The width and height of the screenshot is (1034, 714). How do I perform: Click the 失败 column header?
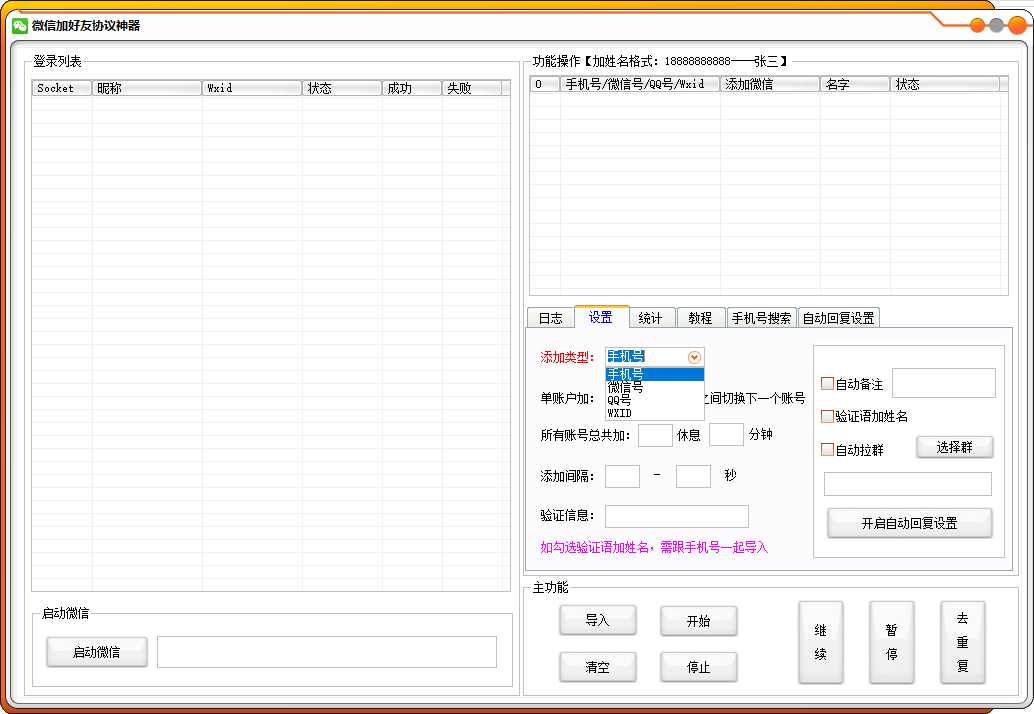pyautogui.click(x=471, y=88)
